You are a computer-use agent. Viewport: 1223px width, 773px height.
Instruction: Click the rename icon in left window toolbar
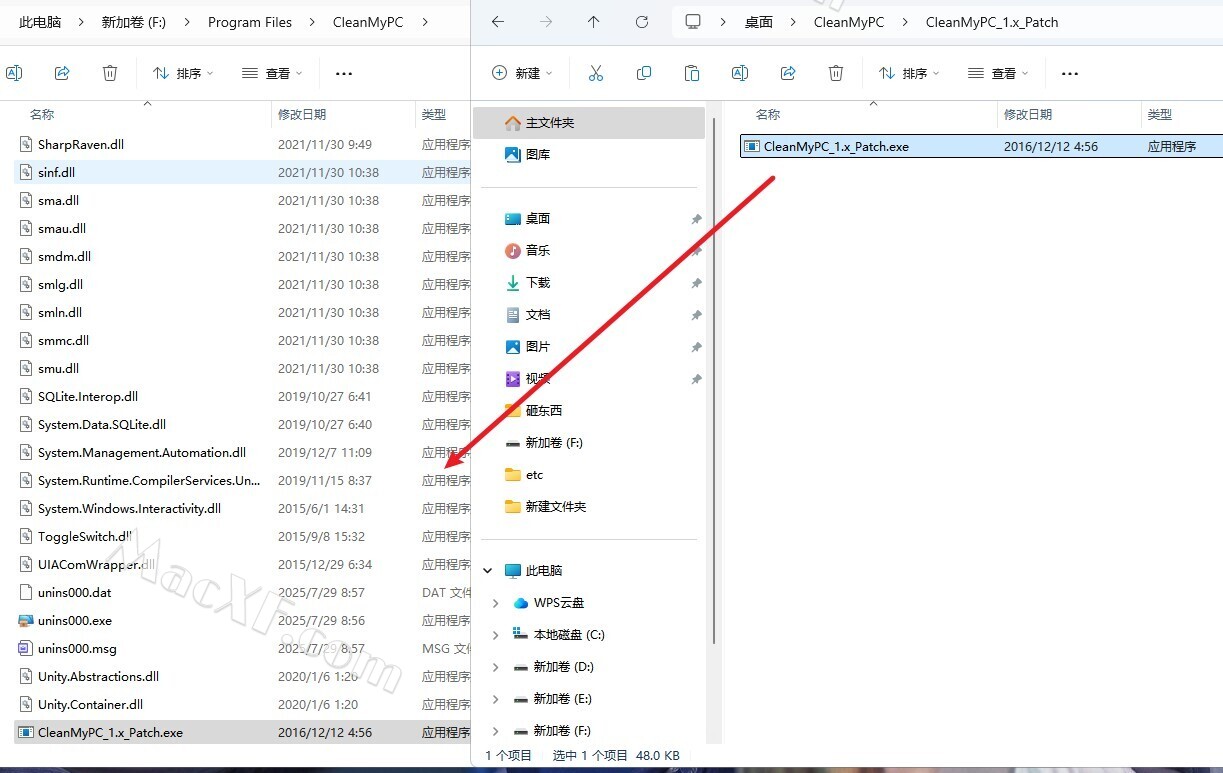point(14,73)
